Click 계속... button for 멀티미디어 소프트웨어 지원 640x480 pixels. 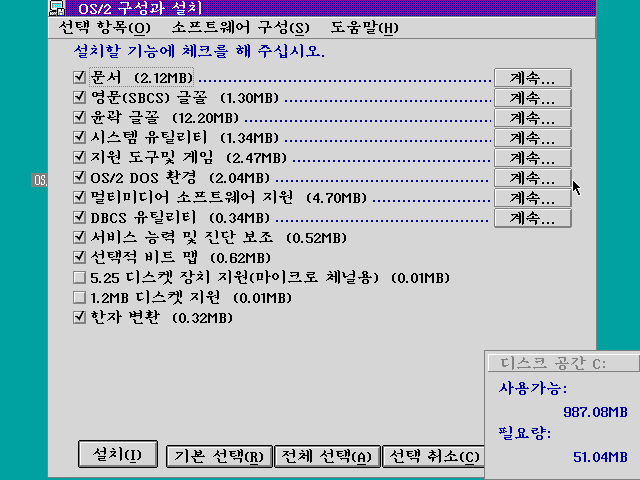533,198
